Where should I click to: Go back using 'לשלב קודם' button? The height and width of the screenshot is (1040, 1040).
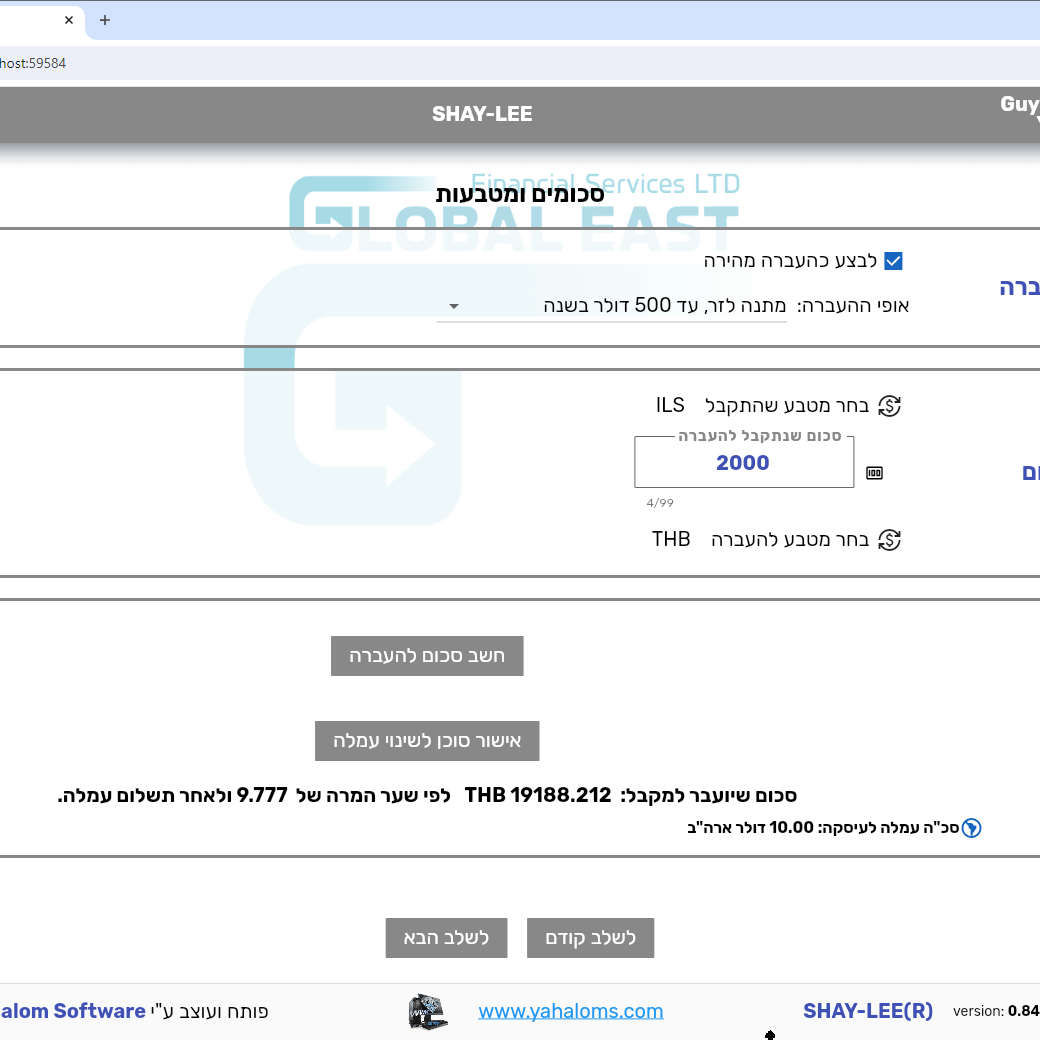590,938
